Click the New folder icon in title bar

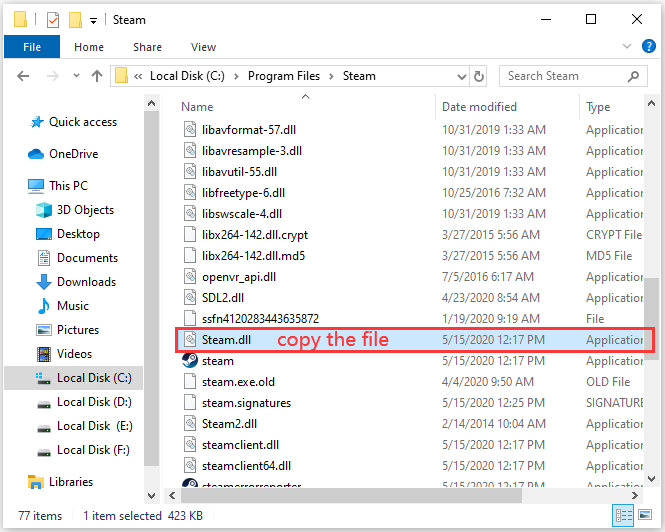[x=75, y=20]
